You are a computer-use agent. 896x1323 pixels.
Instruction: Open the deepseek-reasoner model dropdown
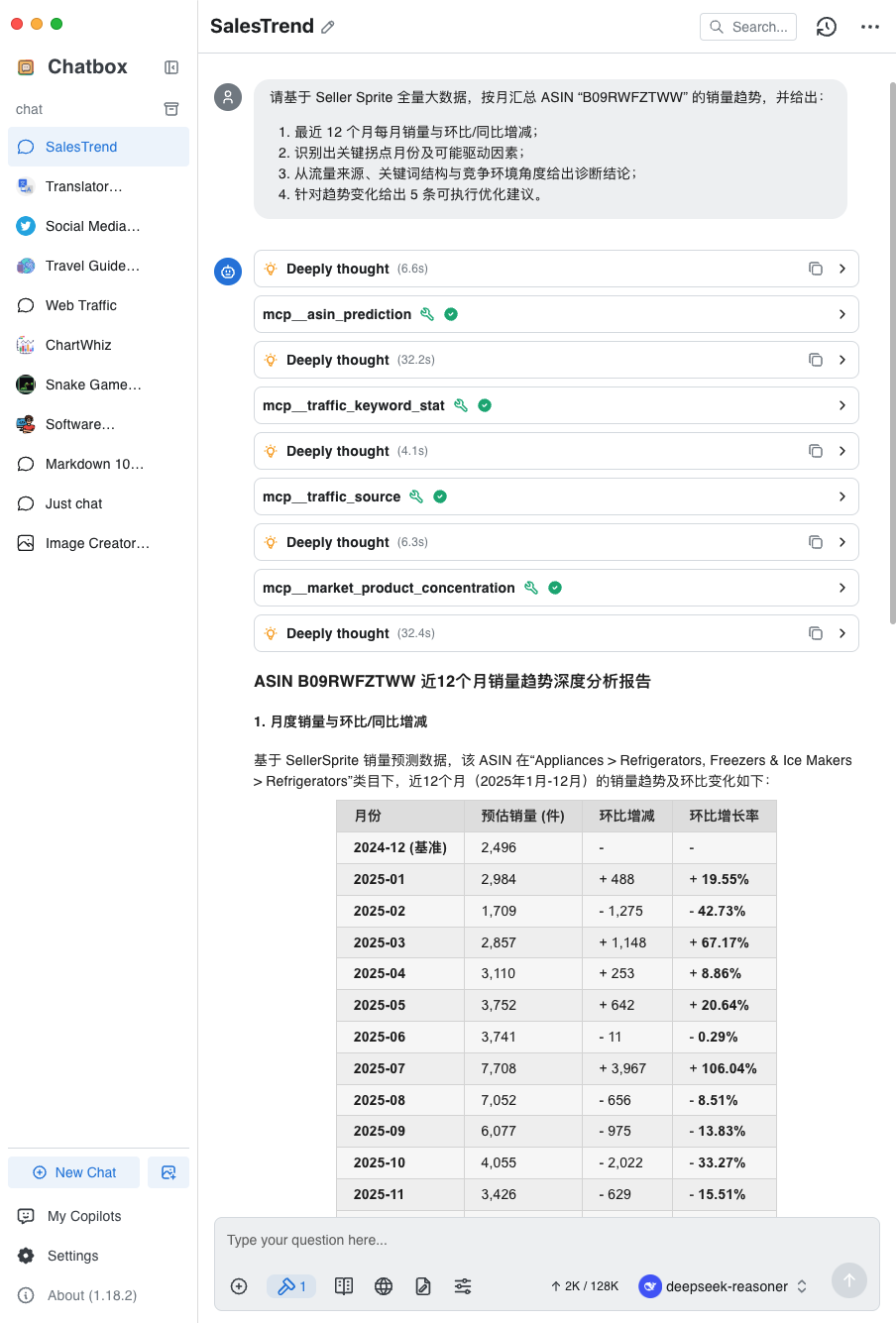pyautogui.click(x=724, y=1286)
